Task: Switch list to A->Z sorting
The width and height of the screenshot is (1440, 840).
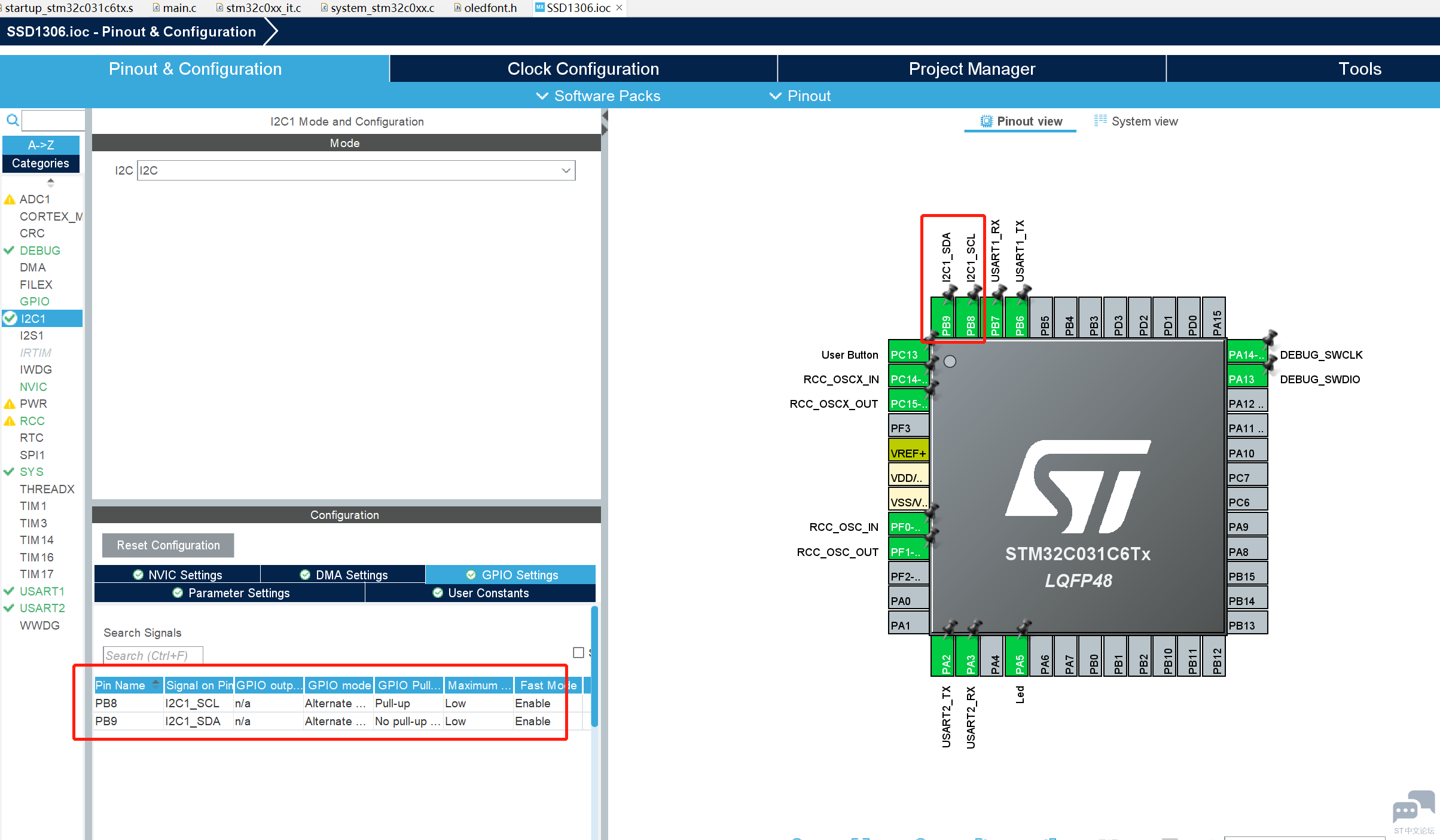Action: pos(41,145)
